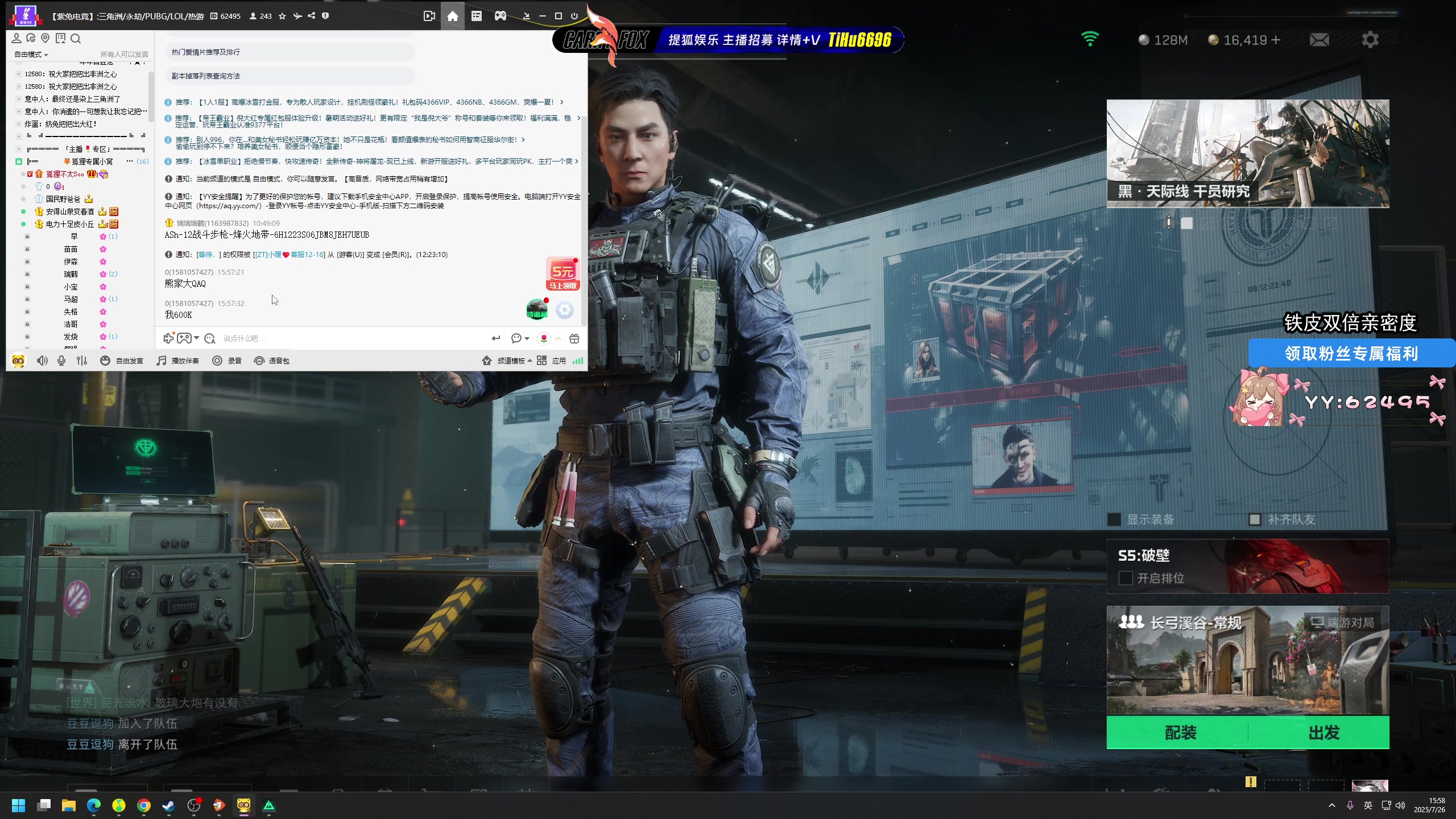The width and height of the screenshot is (1456, 819).
Task: Show hidden tray icons chevron
Action: (1331, 805)
